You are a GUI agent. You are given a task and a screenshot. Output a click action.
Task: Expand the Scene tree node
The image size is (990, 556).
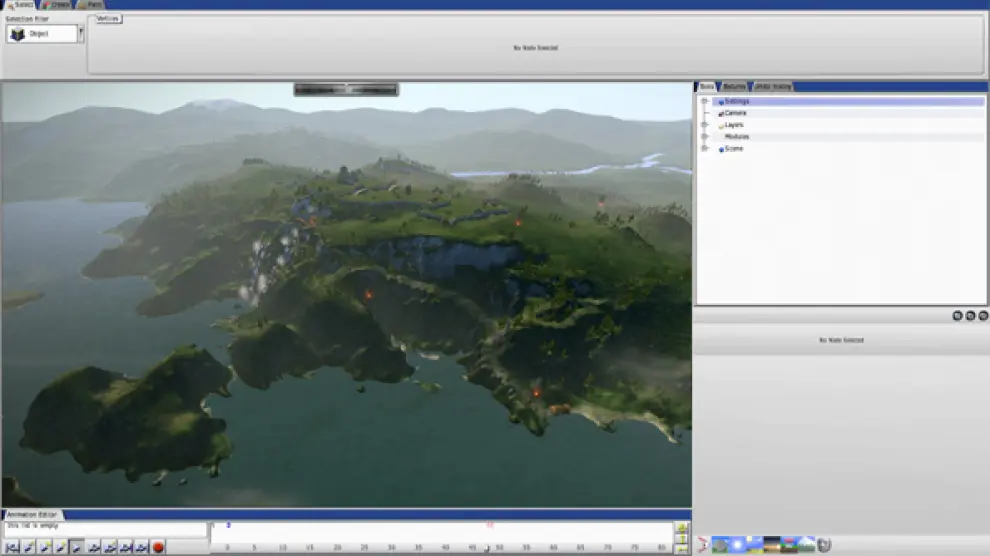[704, 149]
